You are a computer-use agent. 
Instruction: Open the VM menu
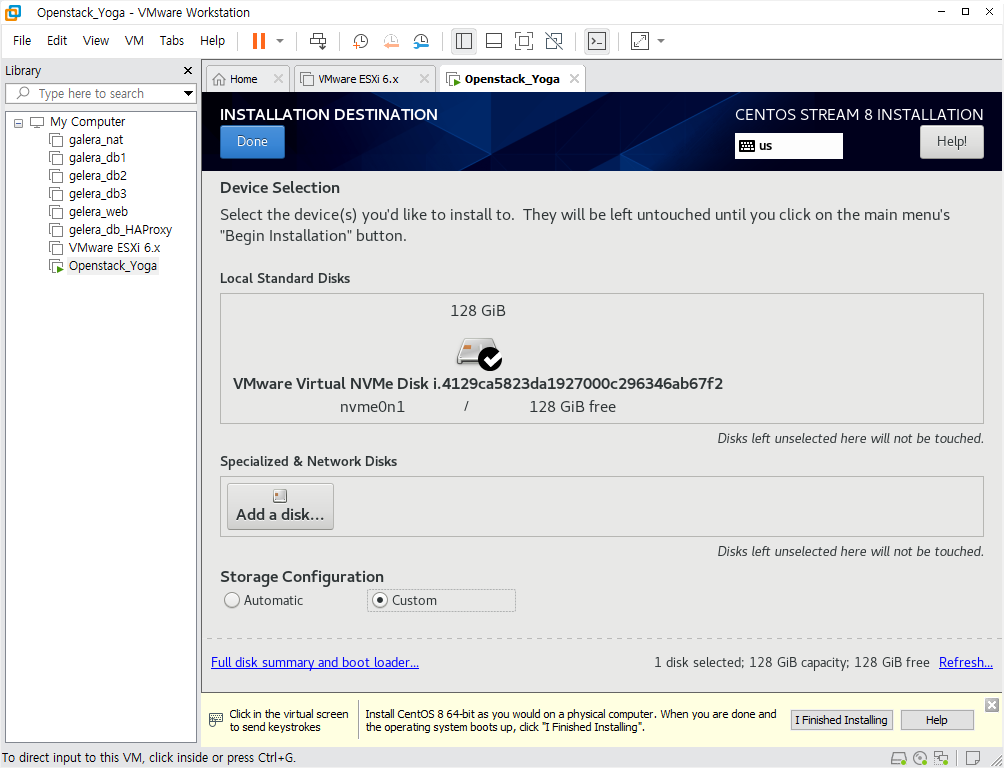tap(134, 40)
